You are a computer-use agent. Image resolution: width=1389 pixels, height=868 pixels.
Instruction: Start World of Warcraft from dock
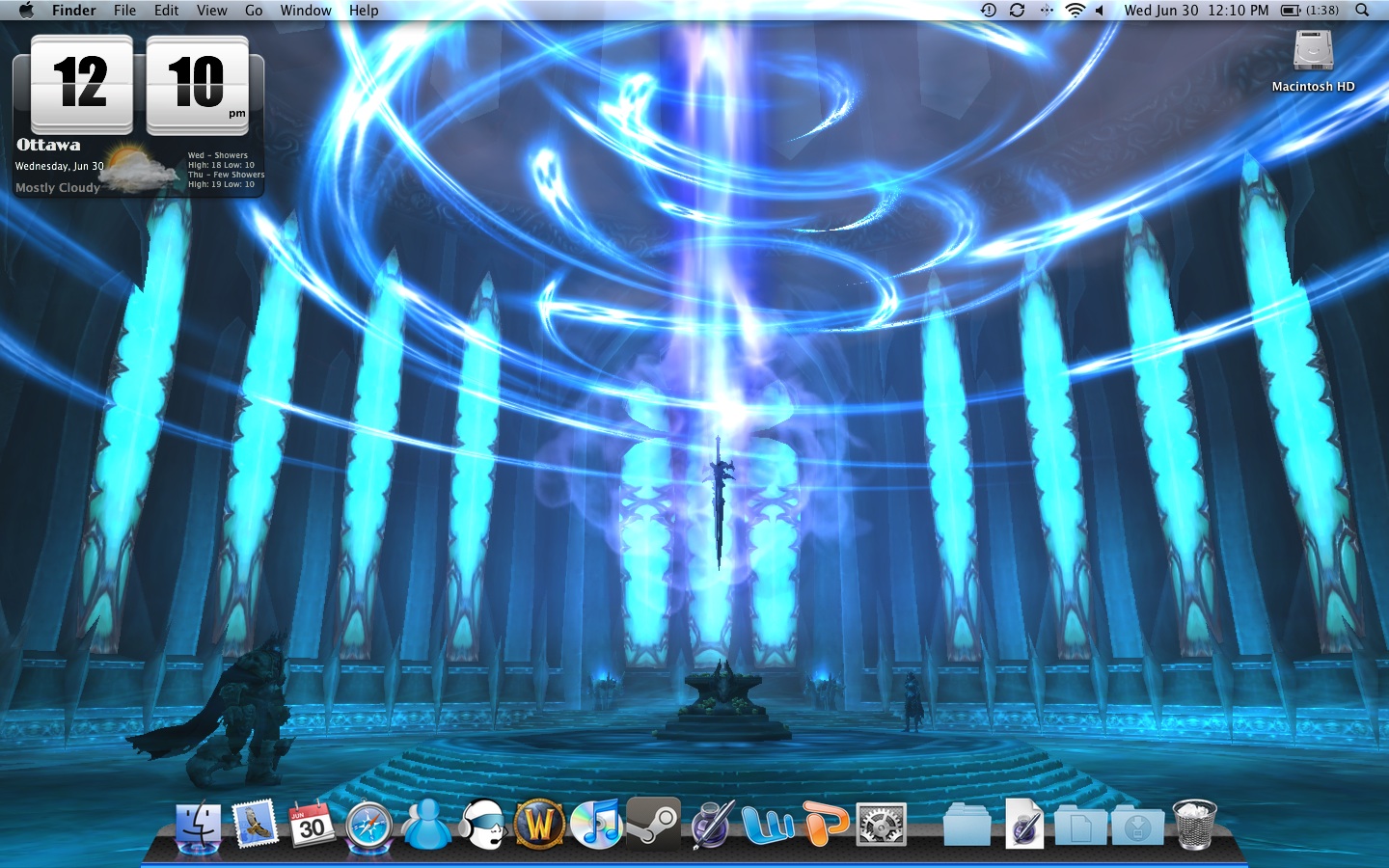click(x=539, y=826)
